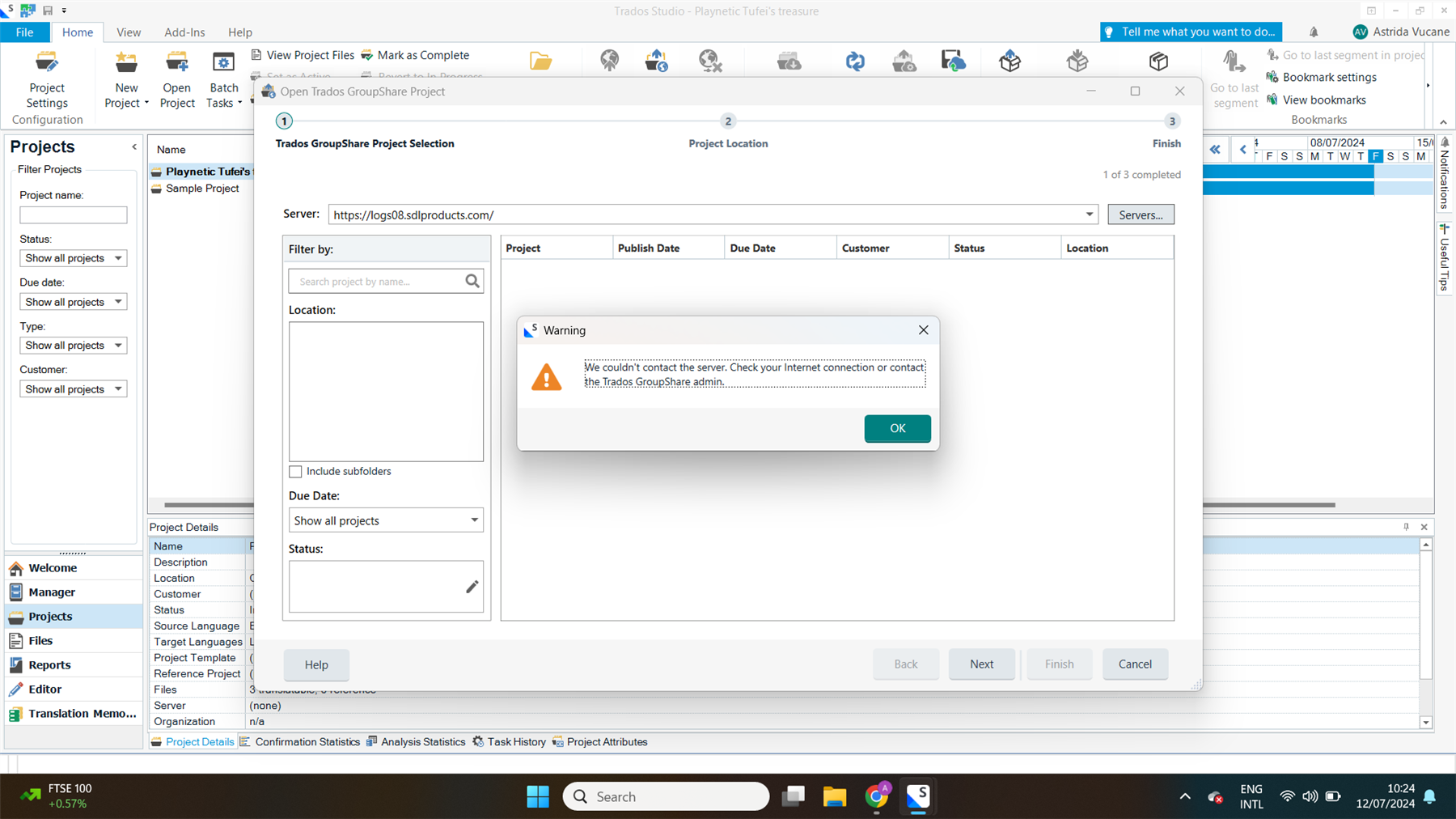This screenshot has height=819, width=1456.
Task: Click the timeline double-left arrow
Action: [x=1215, y=150]
